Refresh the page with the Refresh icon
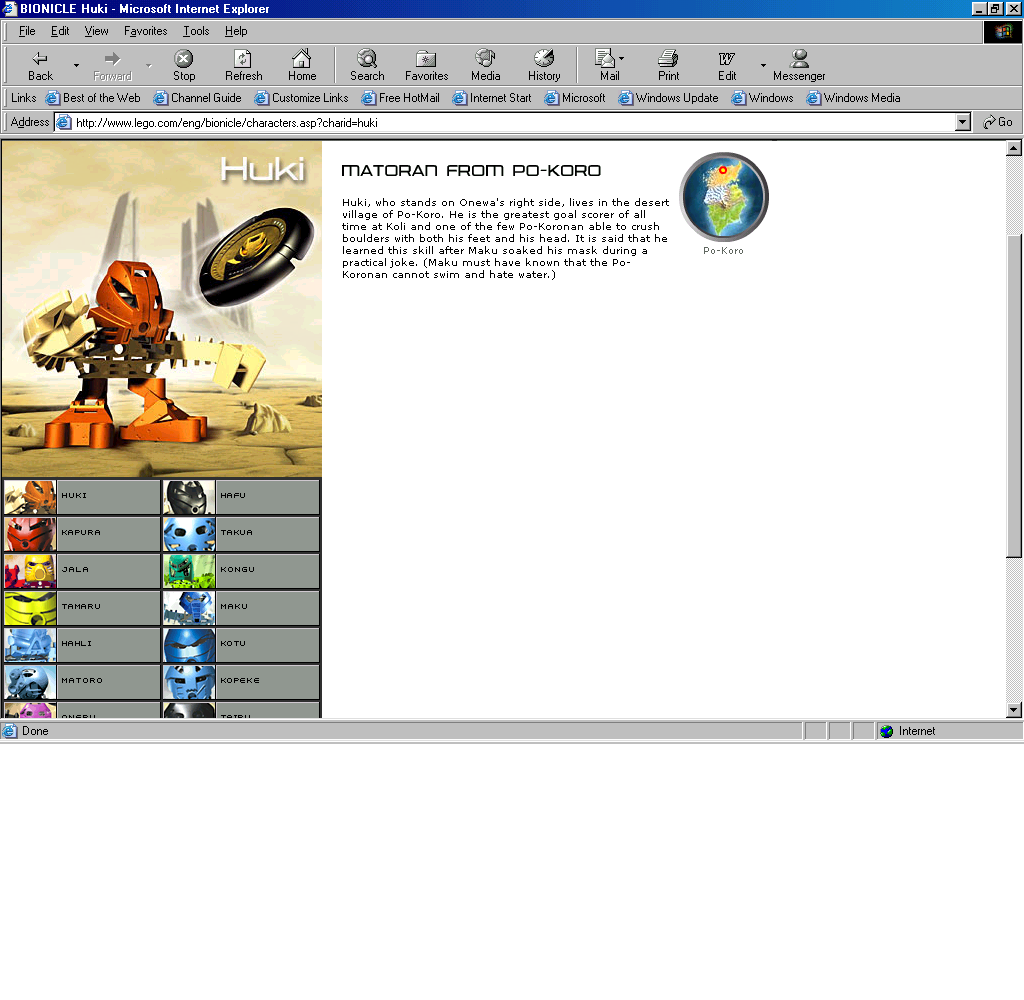The height and width of the screenshot is (1000, 1024). [x=243, y=59]
